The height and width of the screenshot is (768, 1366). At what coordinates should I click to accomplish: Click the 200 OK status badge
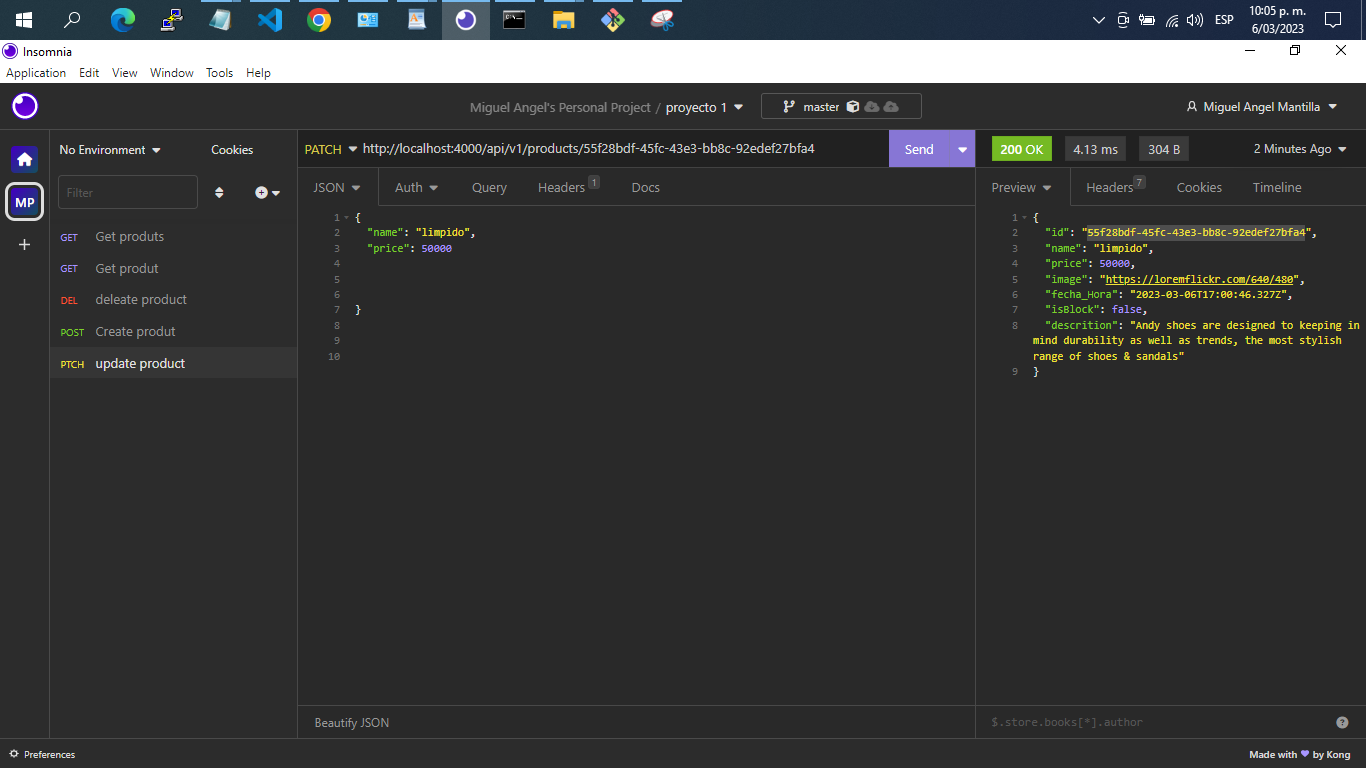[x=1021, y=148]
